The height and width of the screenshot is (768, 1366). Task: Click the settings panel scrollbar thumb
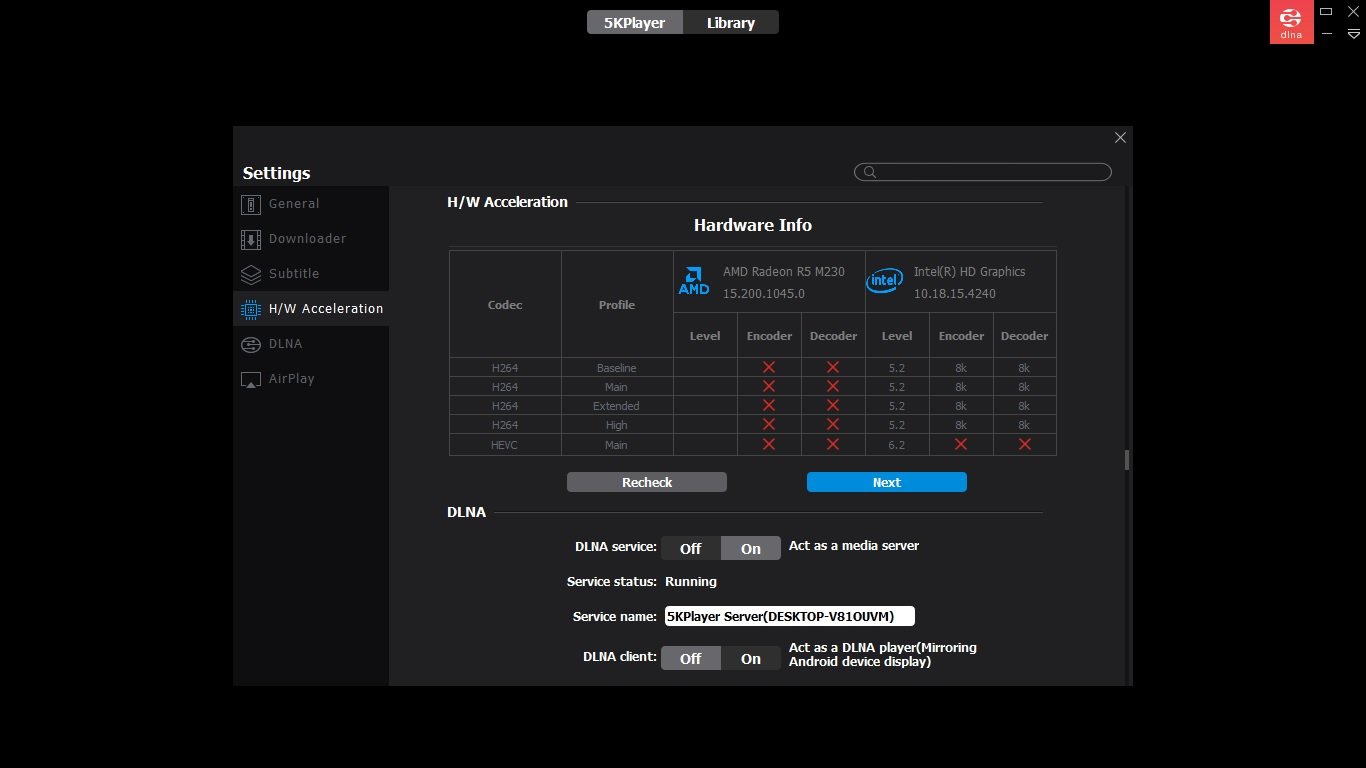point(1127,460)
